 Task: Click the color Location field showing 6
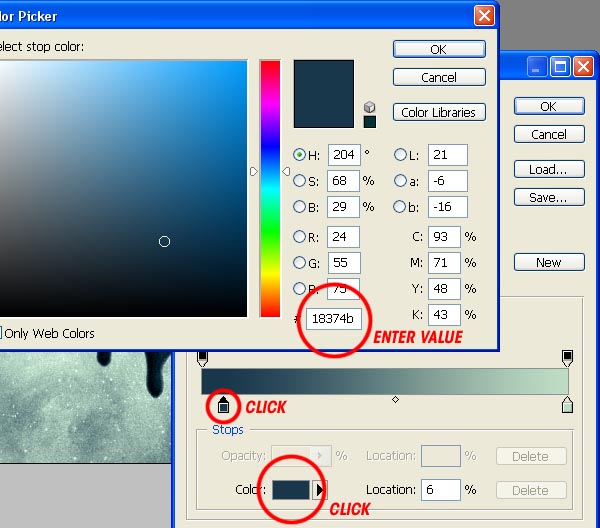441,490
